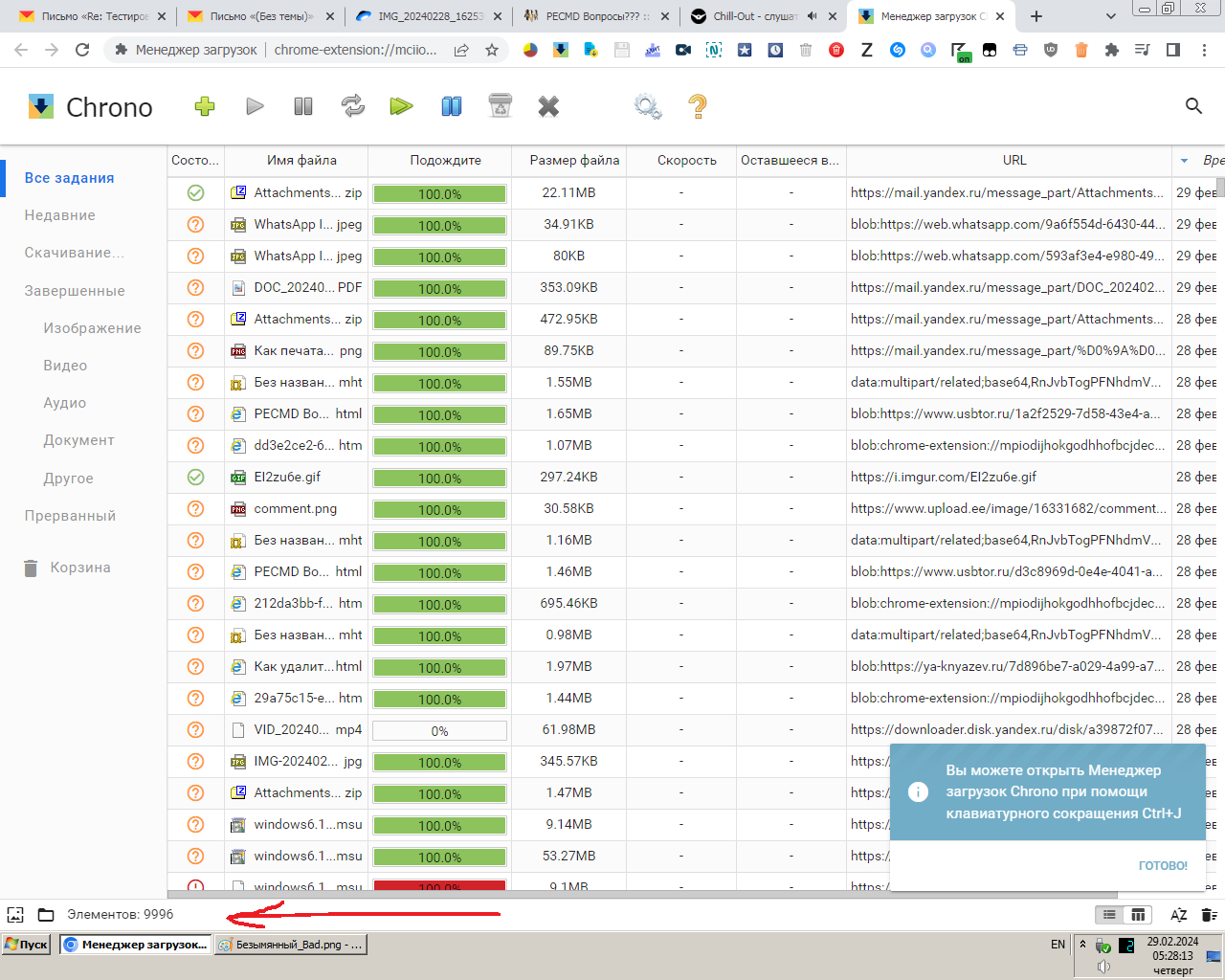Select 'Все задания' in sidebar

(69, 178)
